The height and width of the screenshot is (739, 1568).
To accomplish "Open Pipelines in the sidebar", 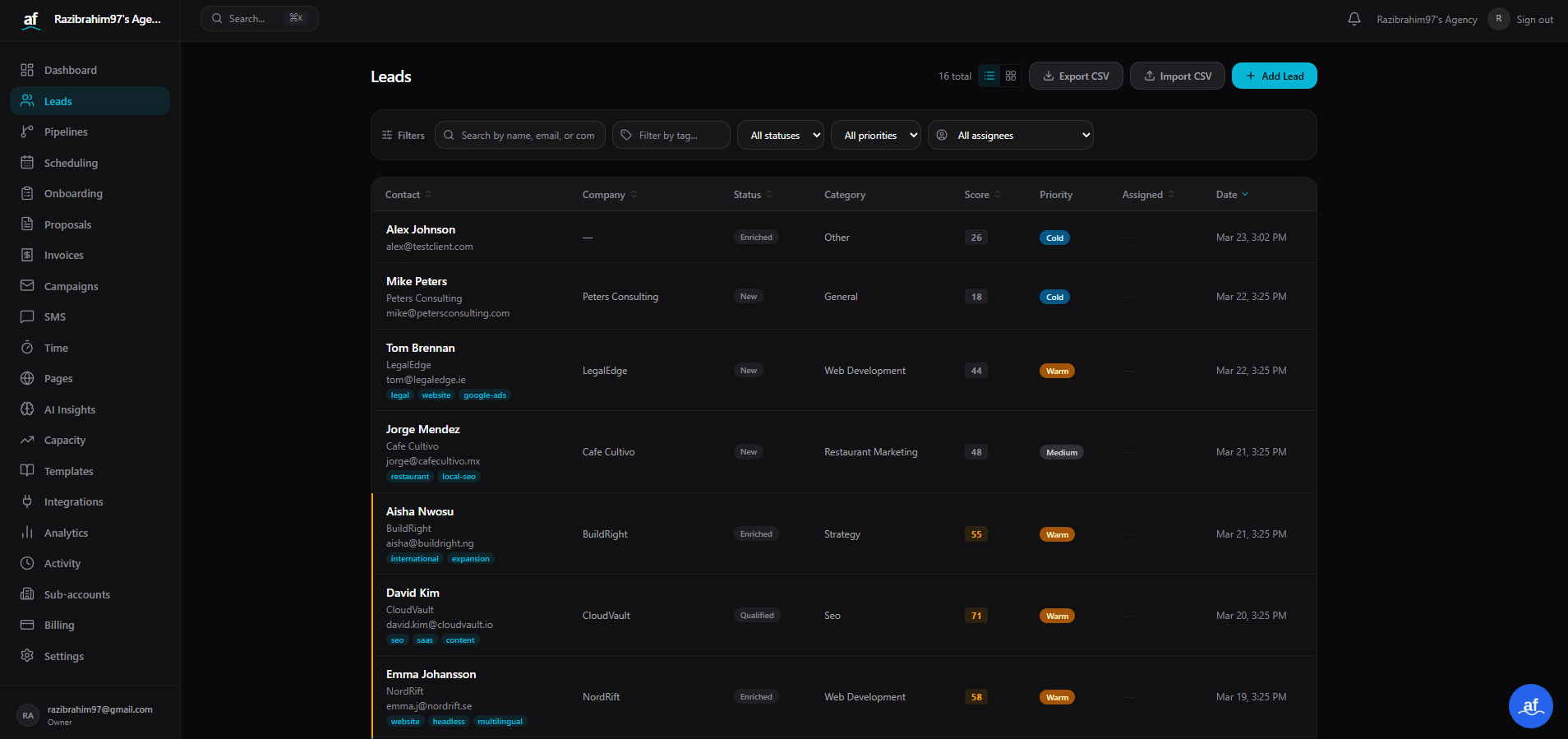I will [66, 132].
